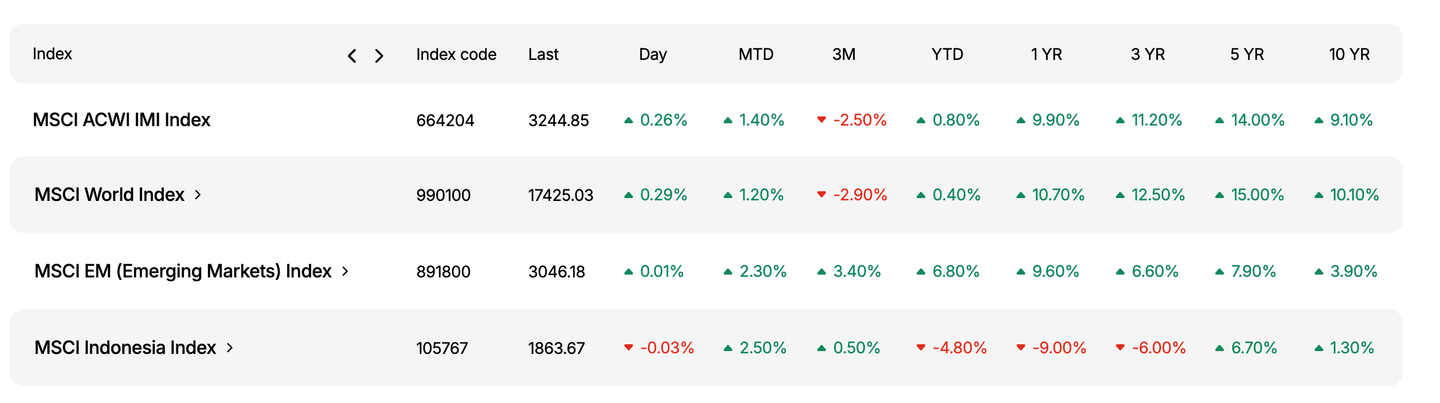Open the MSCI World Index link

[x=109, y=195]
